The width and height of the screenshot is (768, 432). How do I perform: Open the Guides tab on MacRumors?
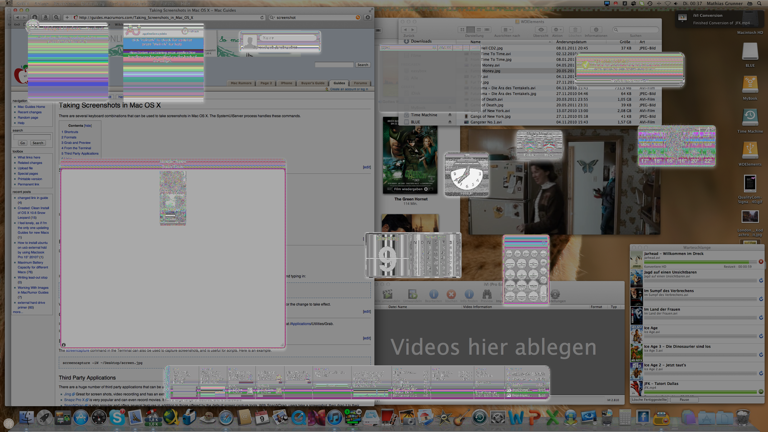pos(339,83)
